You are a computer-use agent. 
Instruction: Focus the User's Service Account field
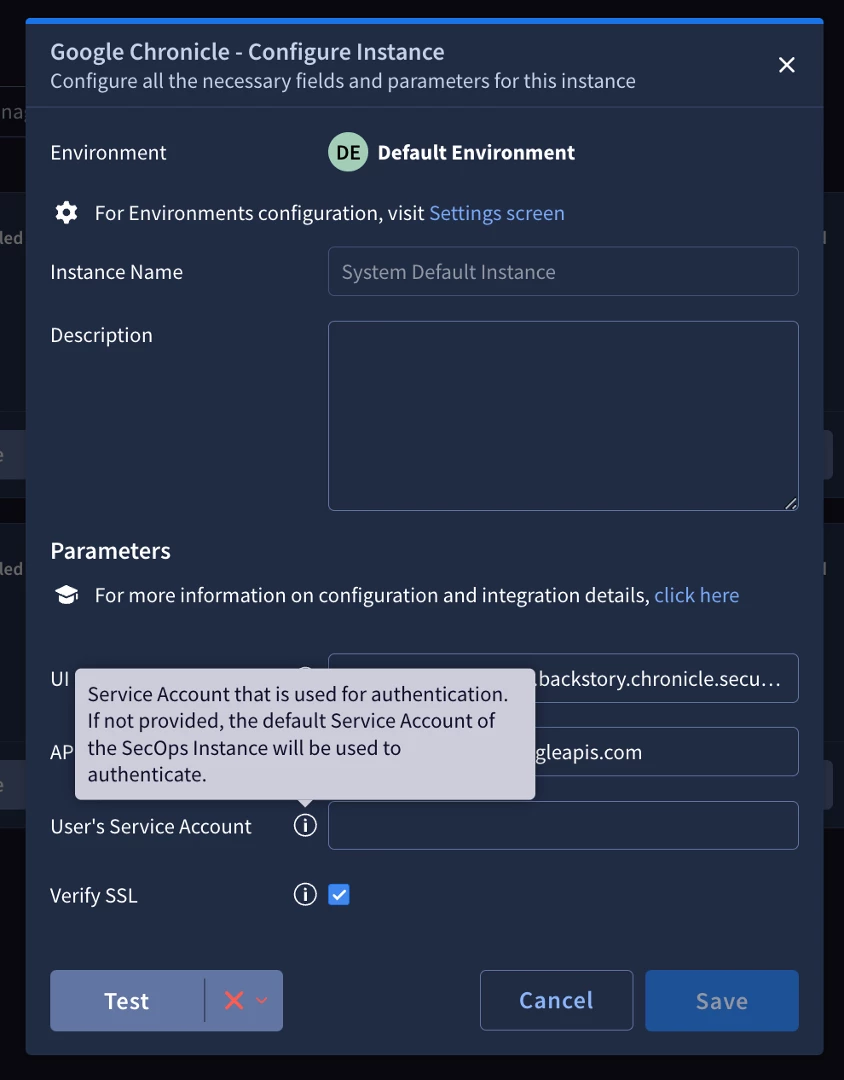point(563,825)
